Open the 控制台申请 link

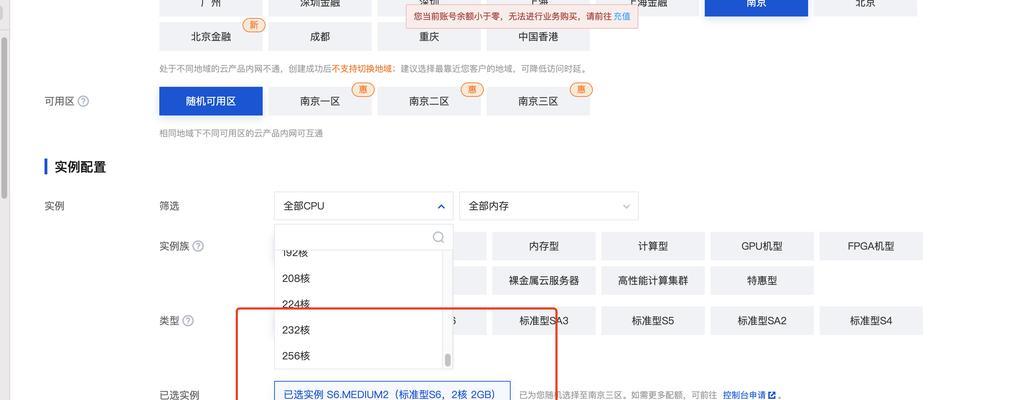pos(744,395)
